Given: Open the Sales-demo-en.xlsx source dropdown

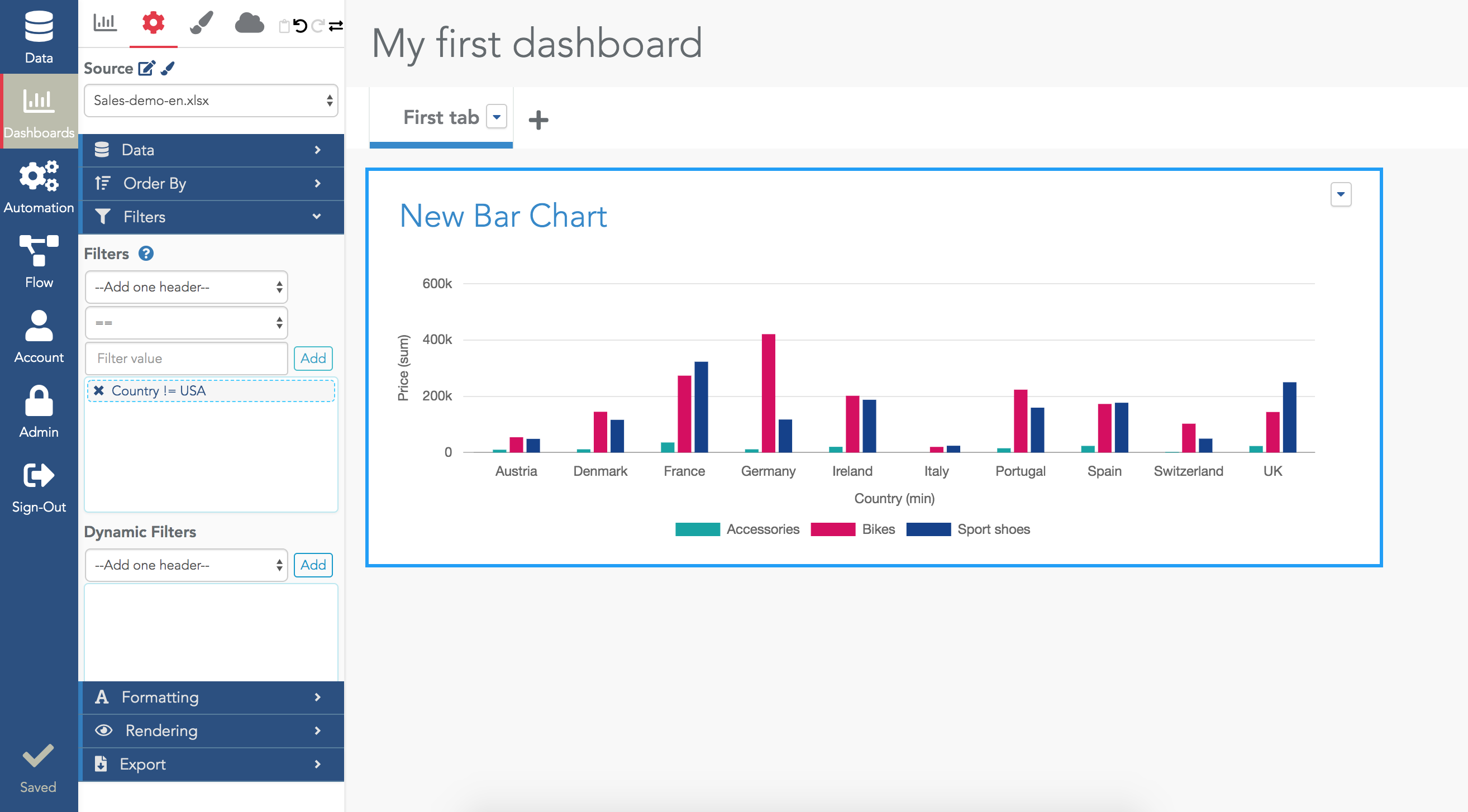Looking at the screenshot, I should pos(211,101).
